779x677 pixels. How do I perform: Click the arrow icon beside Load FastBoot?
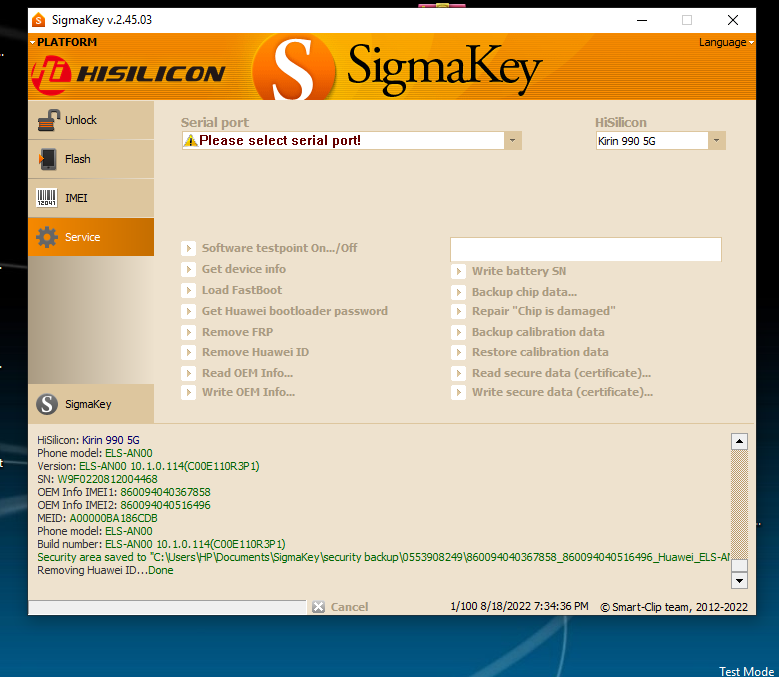point(188,290)
